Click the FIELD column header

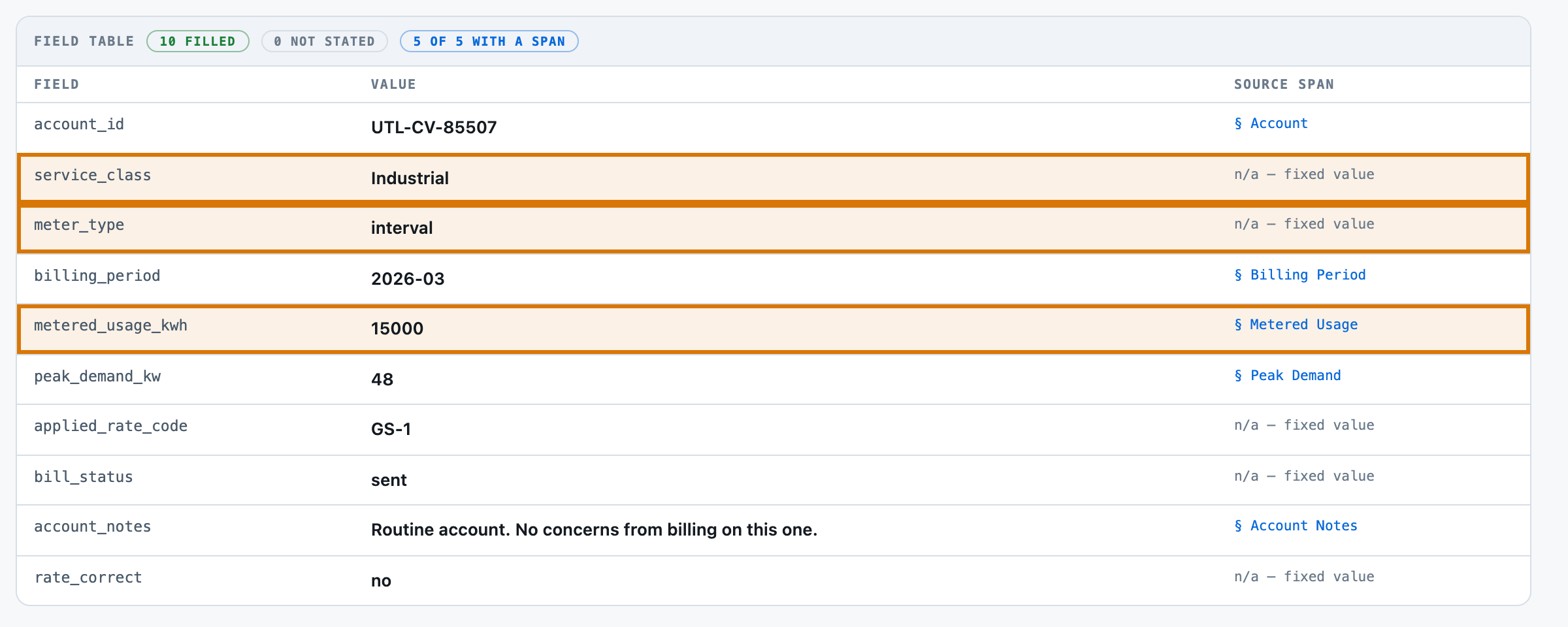click(x=56, y=84)
